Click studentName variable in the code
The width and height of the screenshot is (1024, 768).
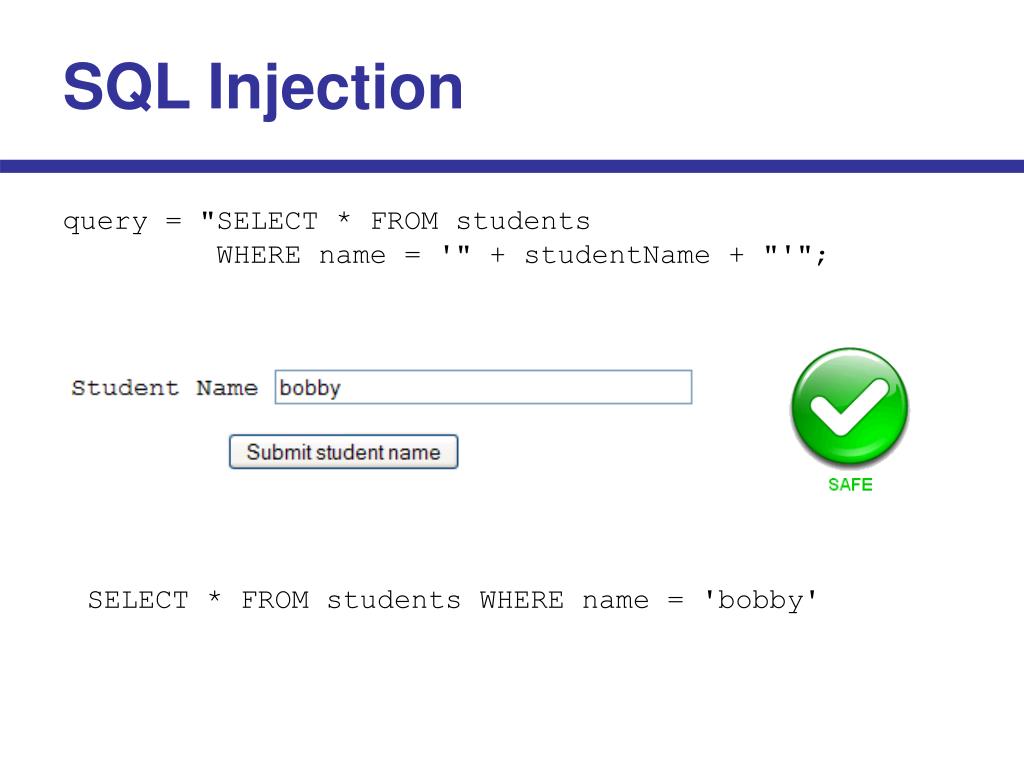click(617, 255)
